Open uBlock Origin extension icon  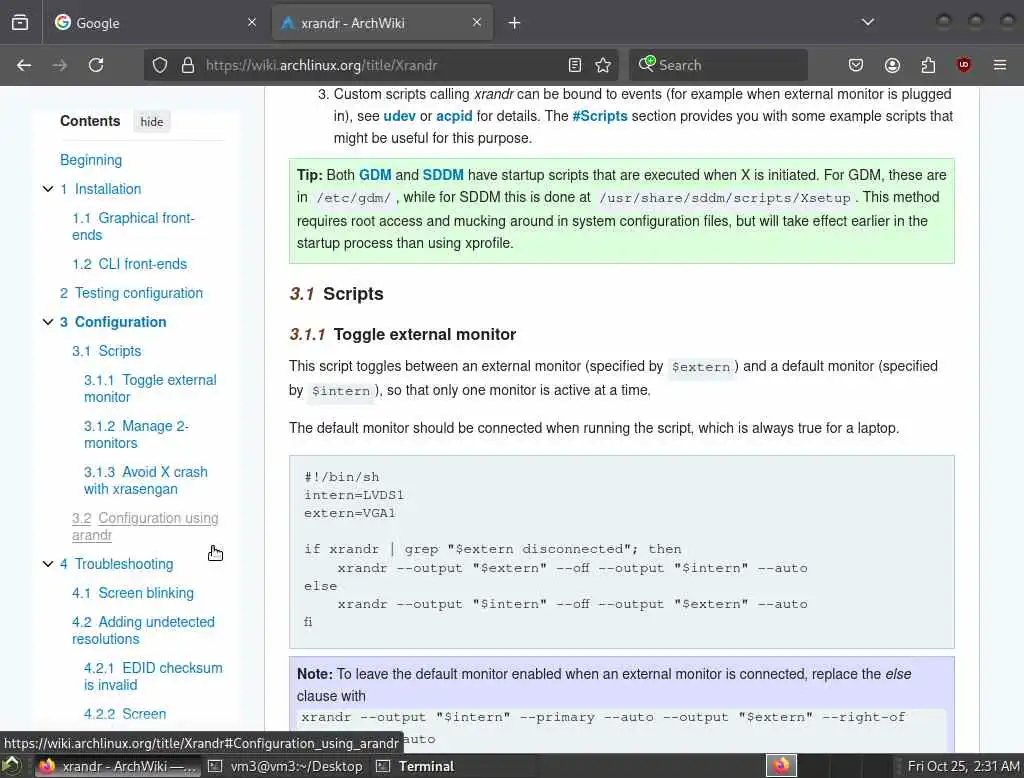pyautogui.click(x=964, y=65)
